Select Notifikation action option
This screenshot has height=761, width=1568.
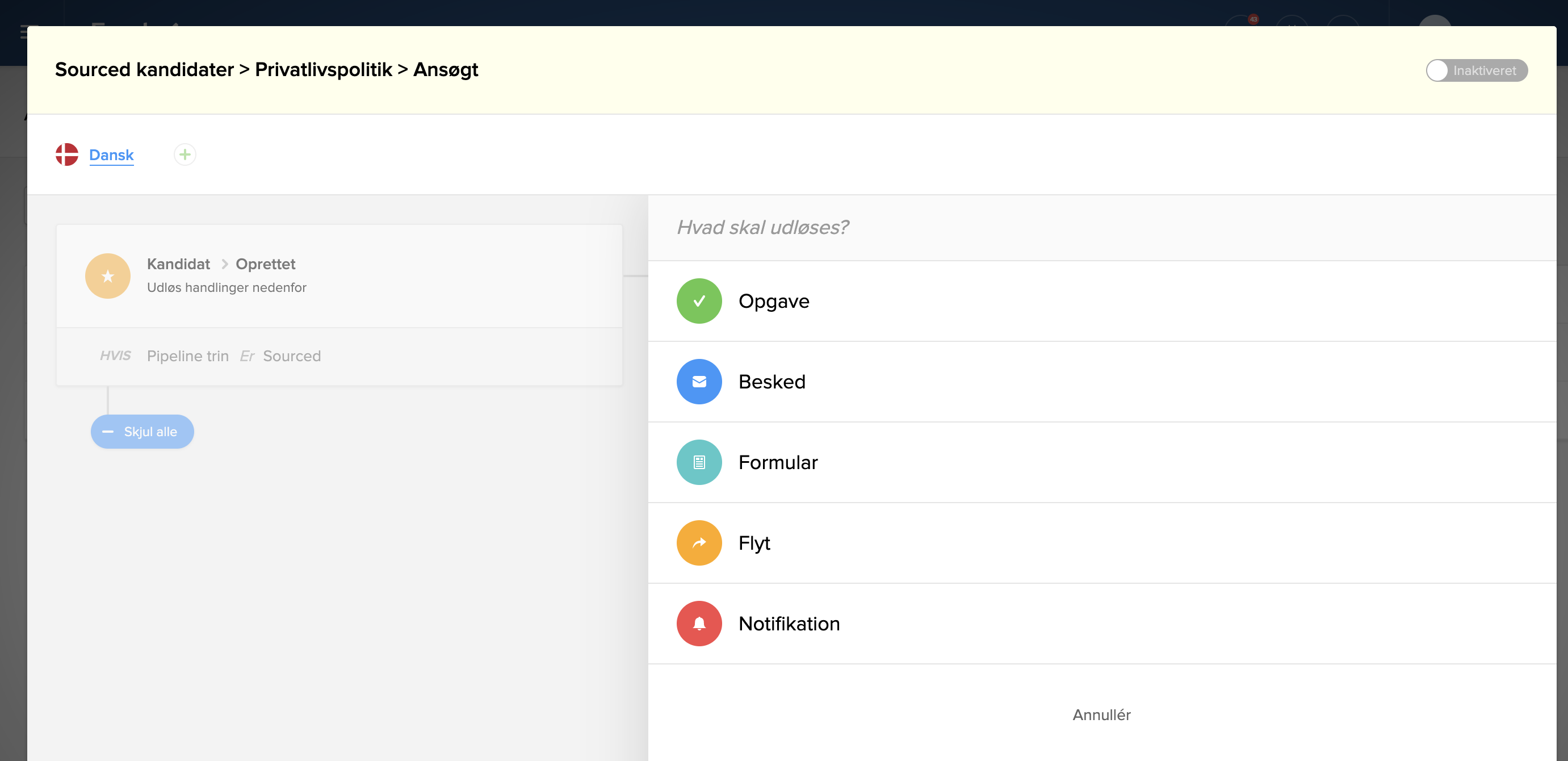pos(789,624)
